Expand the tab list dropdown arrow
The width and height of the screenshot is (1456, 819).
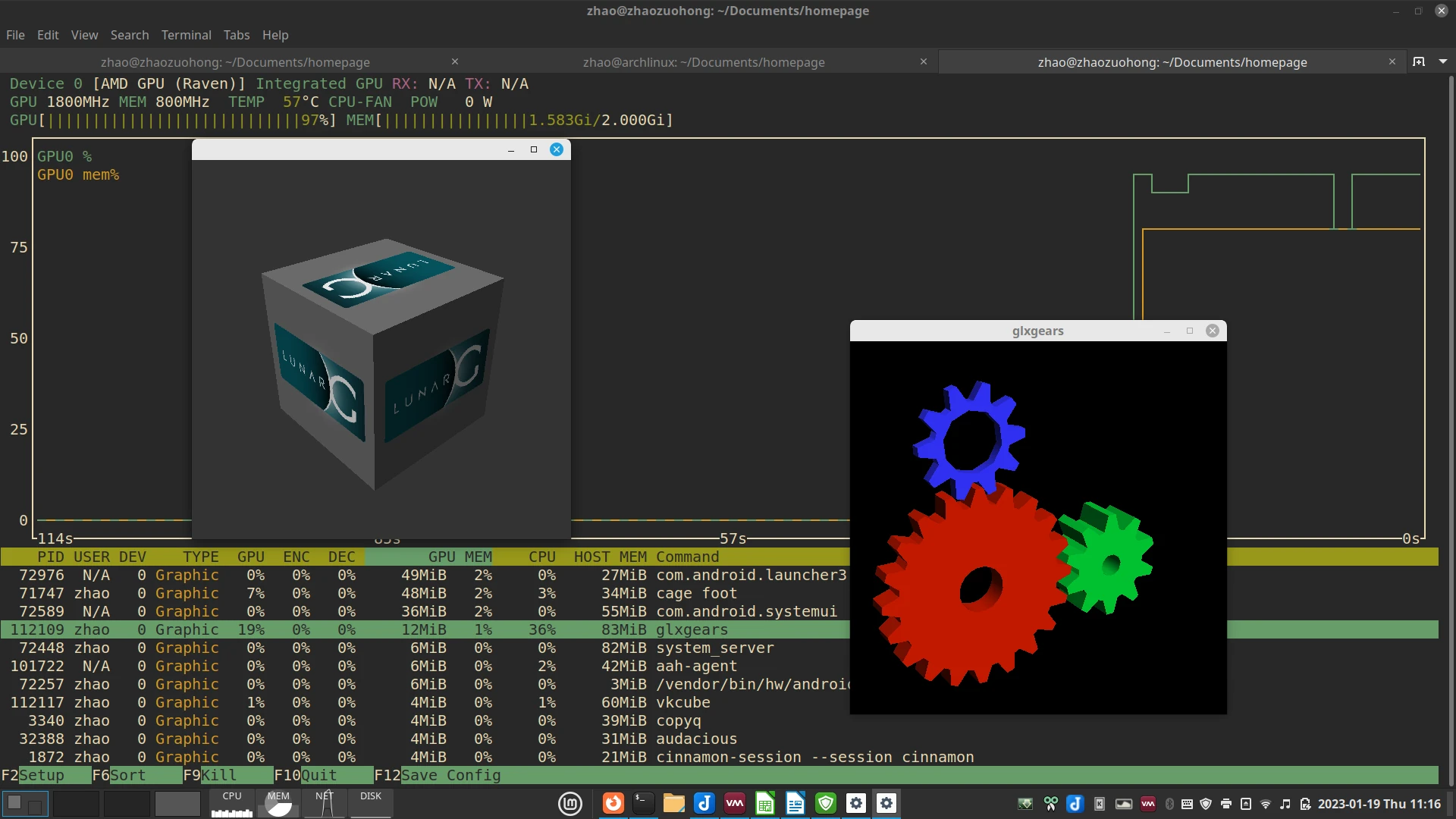click(x=1443, y=61)
